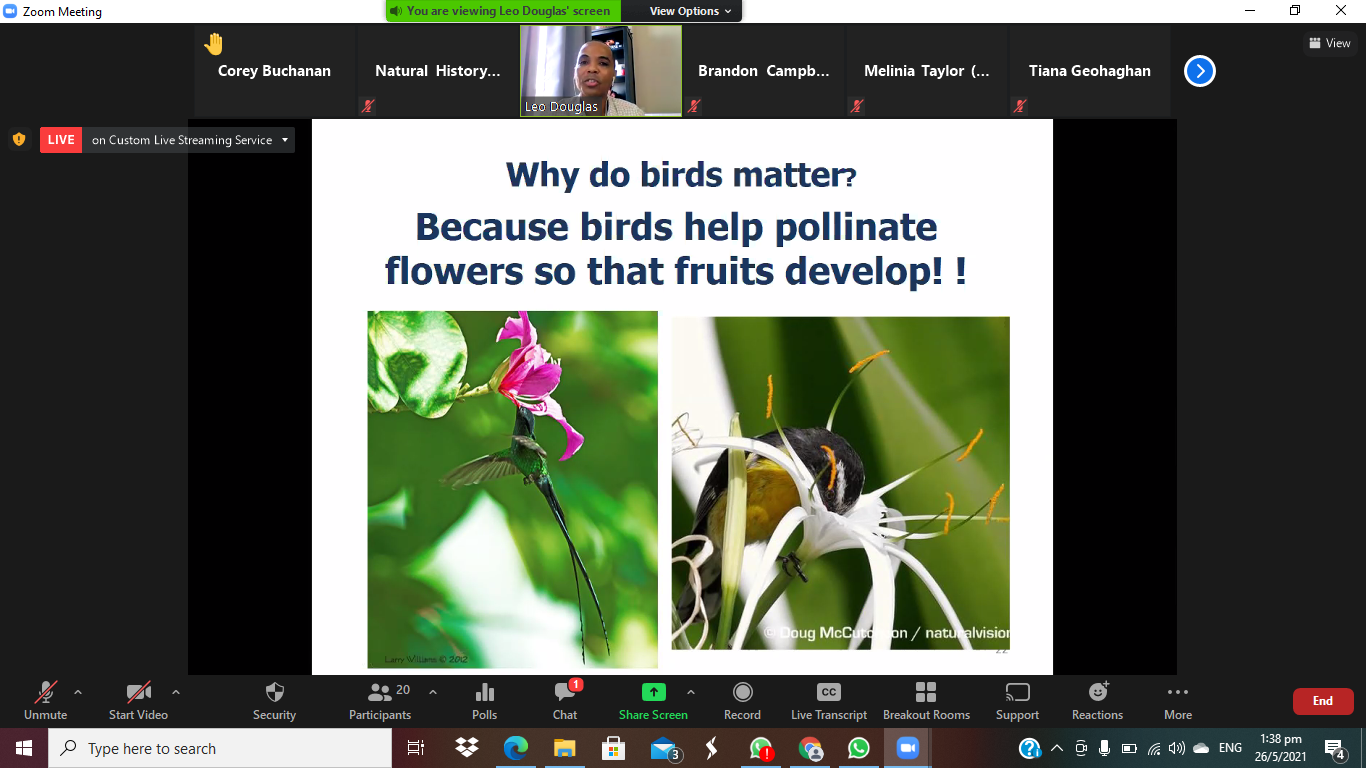Expand the Custom Live Streaming Service dropdown
The height and width of the screenshot is (768, 1366).
point(285,140)
